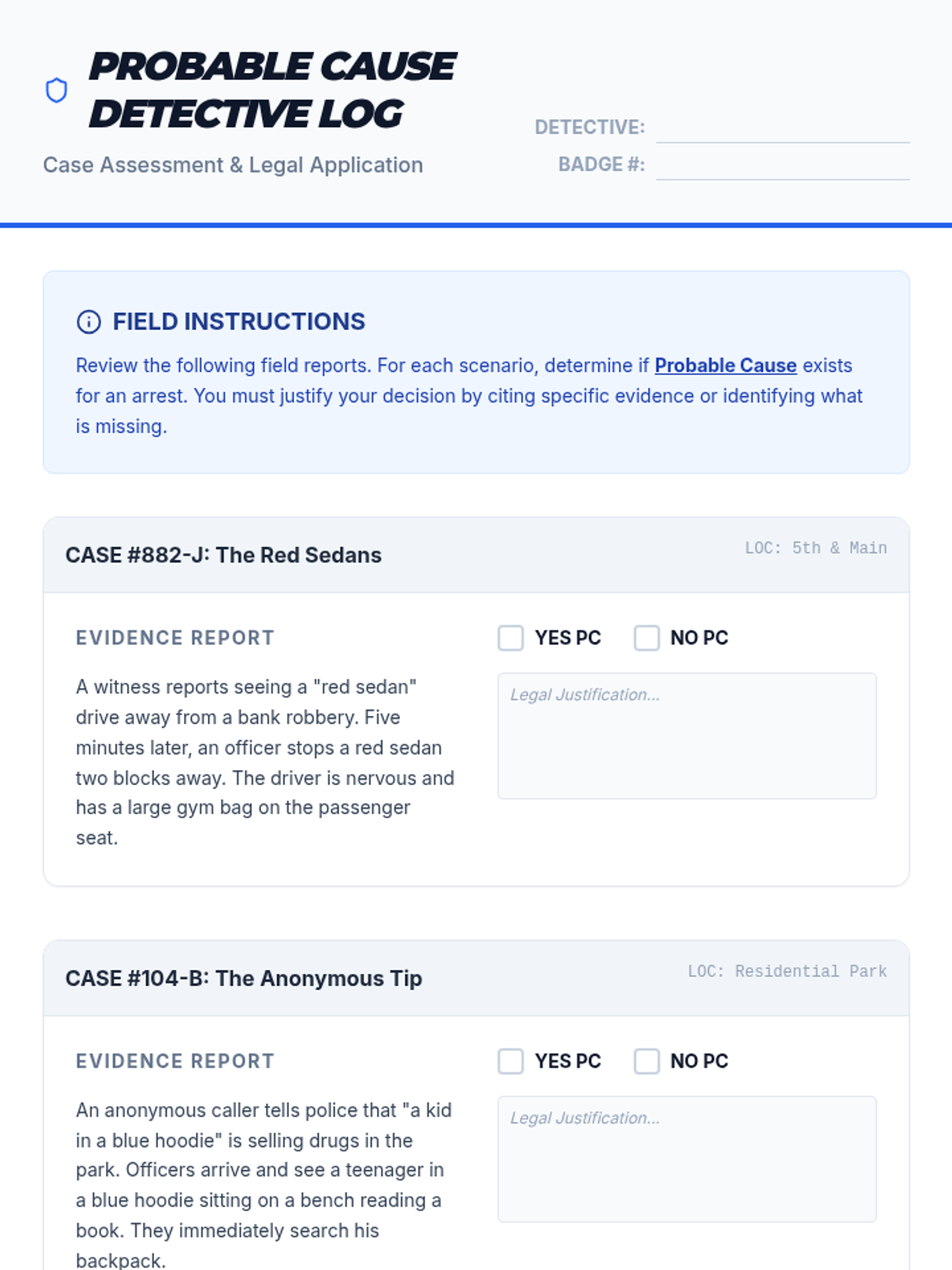Viewport: 952px width, 1270px height.
Task: Check YES PC for the Red Sedans case
Action: tap(511, 638)
